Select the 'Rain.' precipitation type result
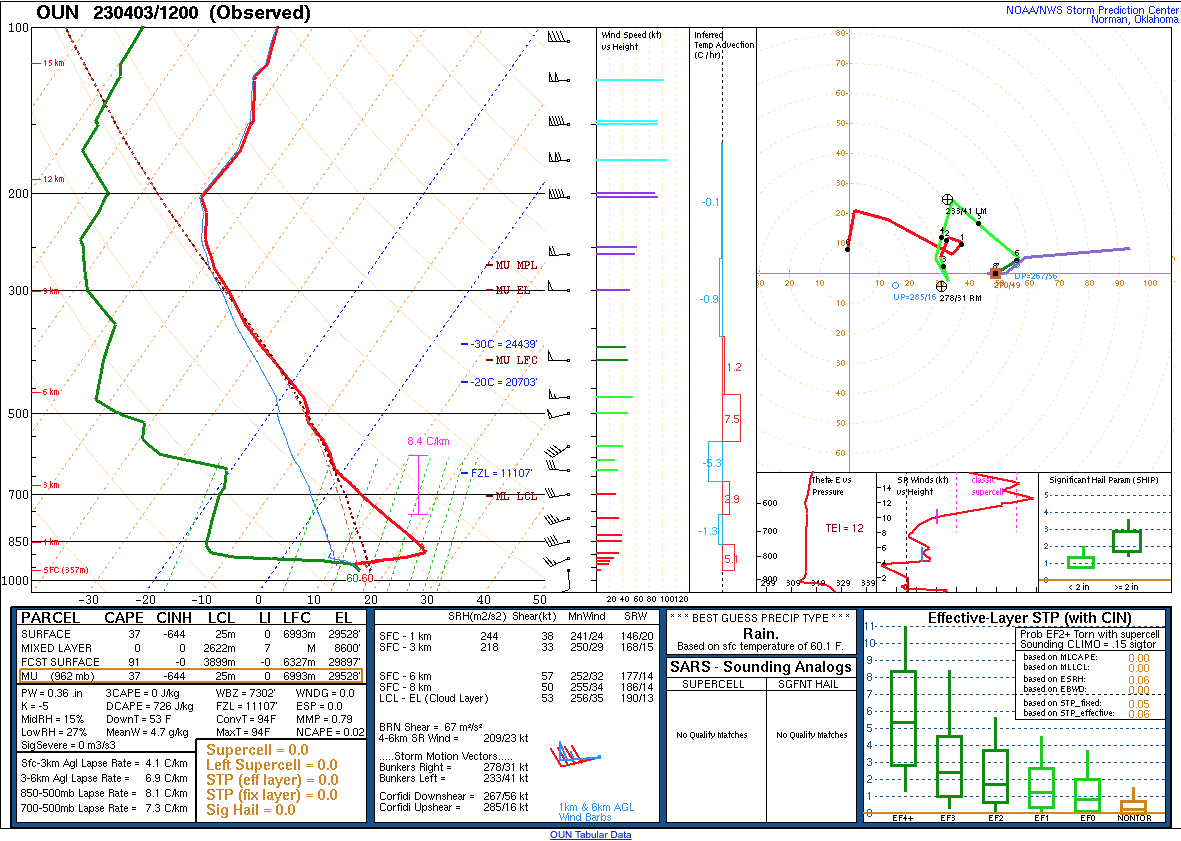1181x841 pixels. [761, 633]
